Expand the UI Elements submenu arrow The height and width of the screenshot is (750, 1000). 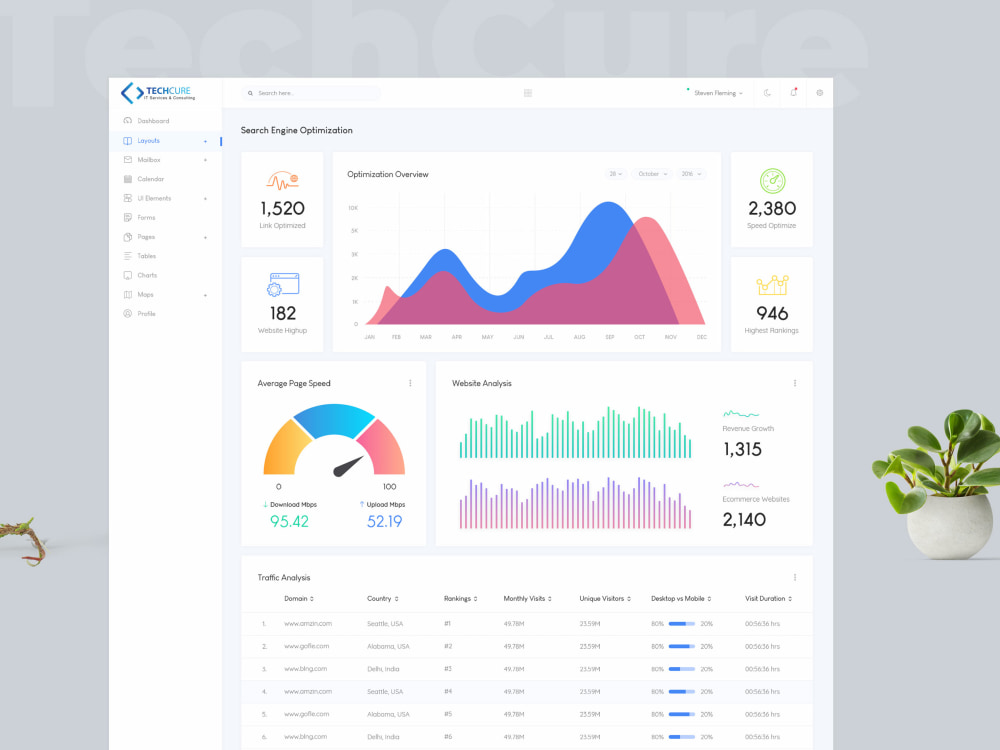tap(205, 199)
